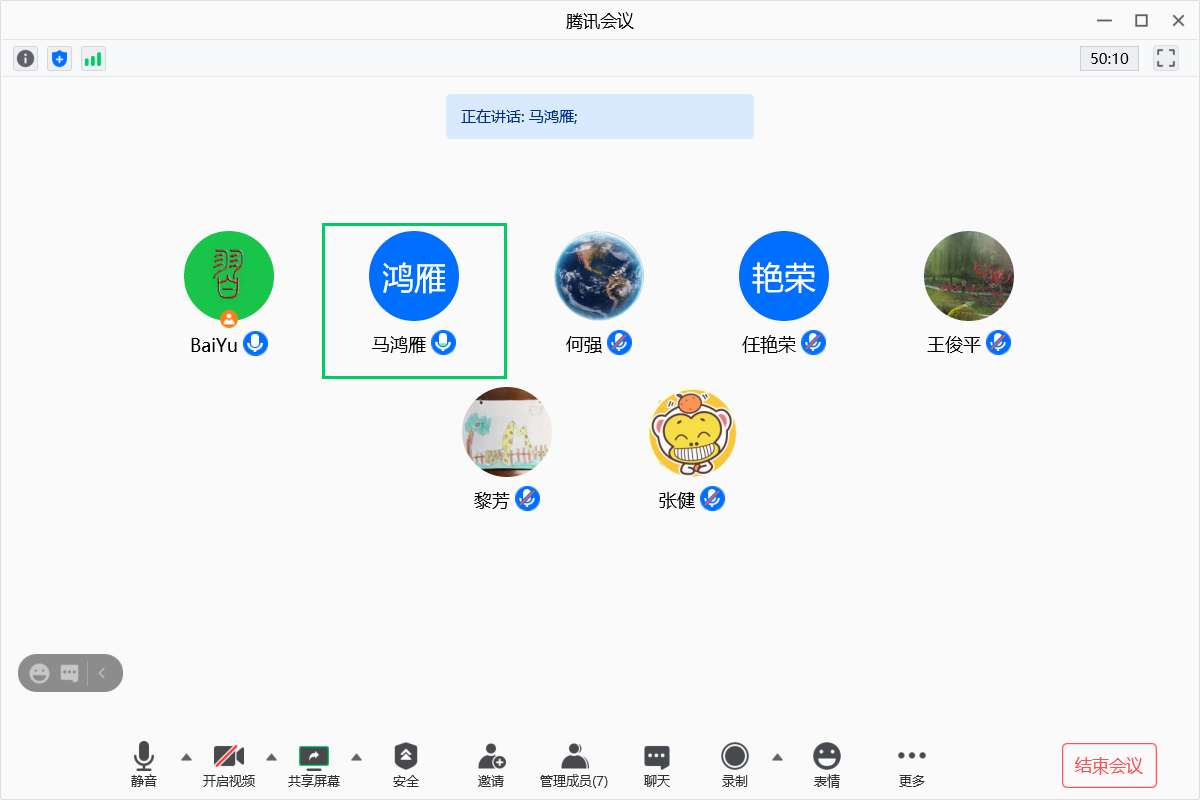Check the network signal status icon
1200x800 pixels.
(x=93, y=59)
